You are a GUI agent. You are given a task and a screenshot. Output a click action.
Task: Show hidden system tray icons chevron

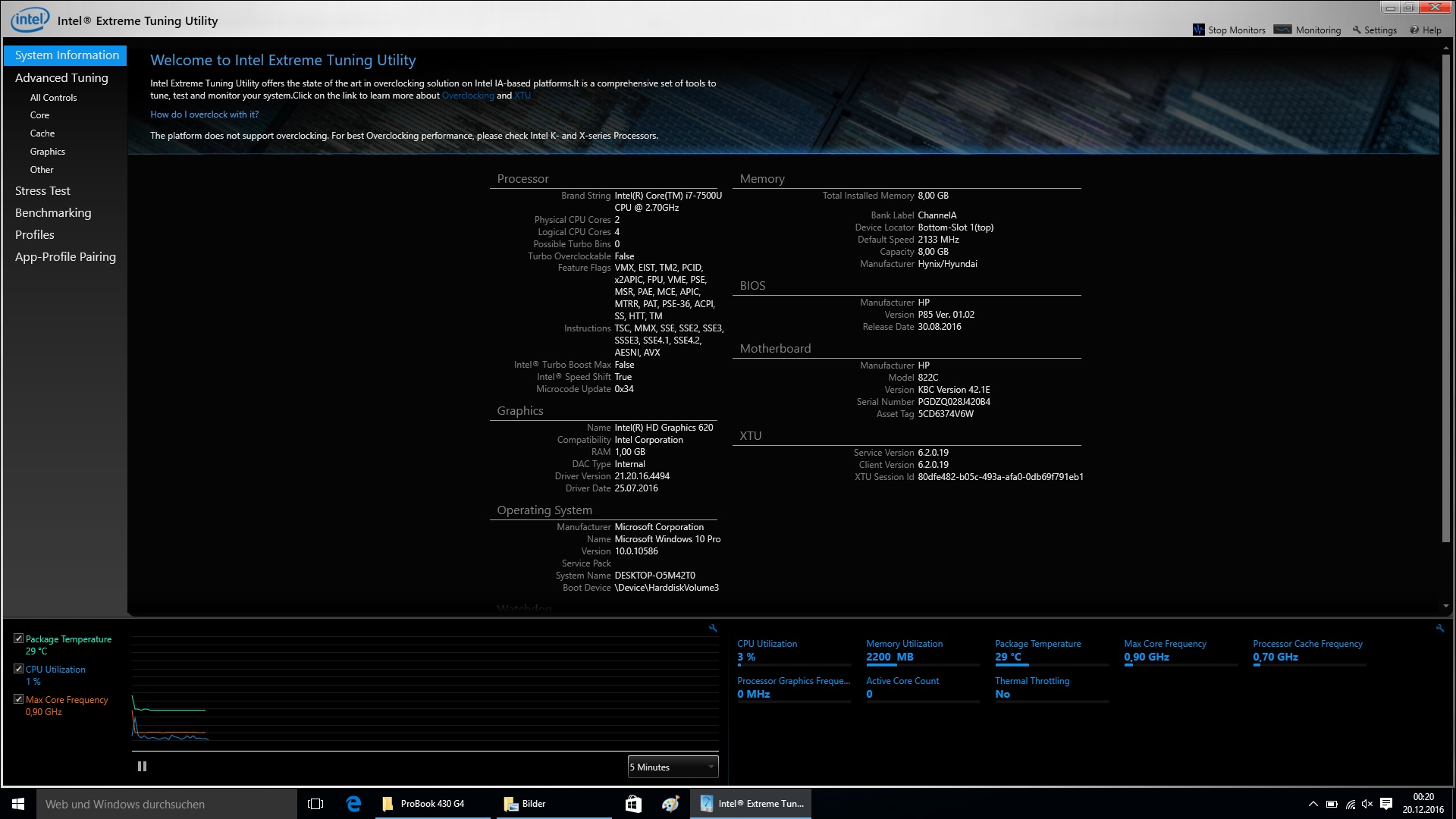tap(1313, 804)
